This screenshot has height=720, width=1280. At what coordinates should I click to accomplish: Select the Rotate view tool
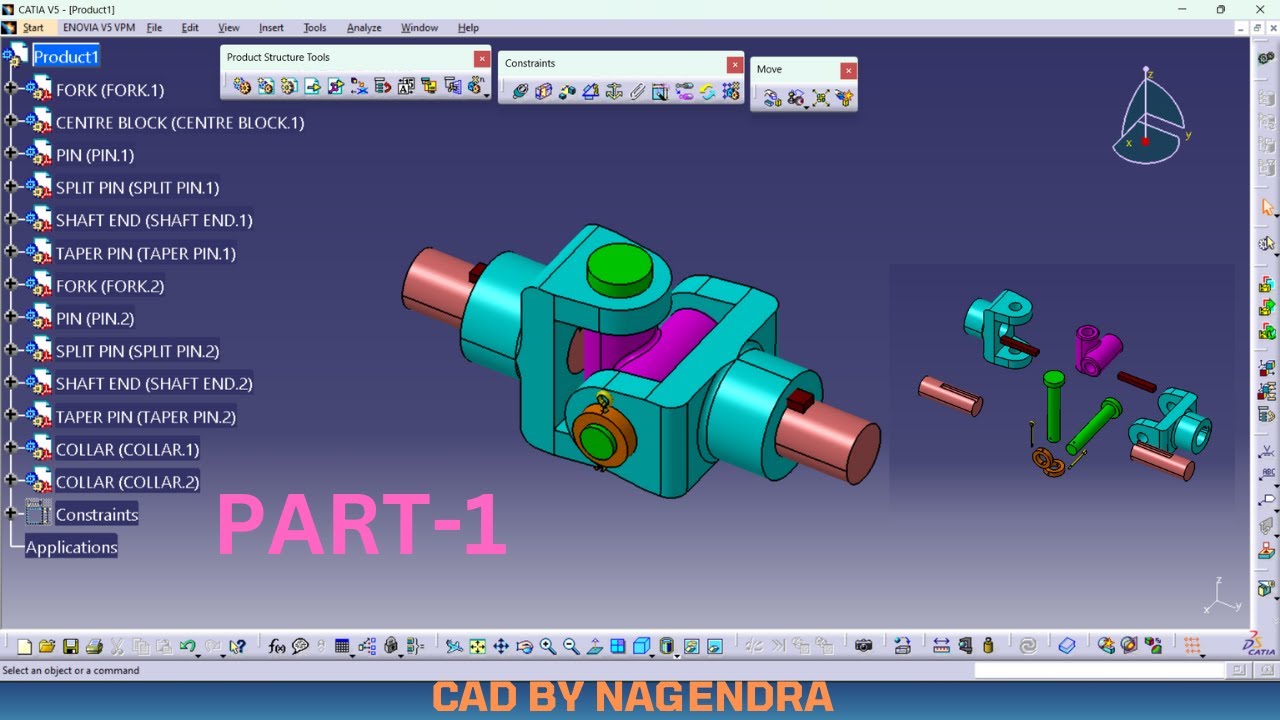click(524, 646)
